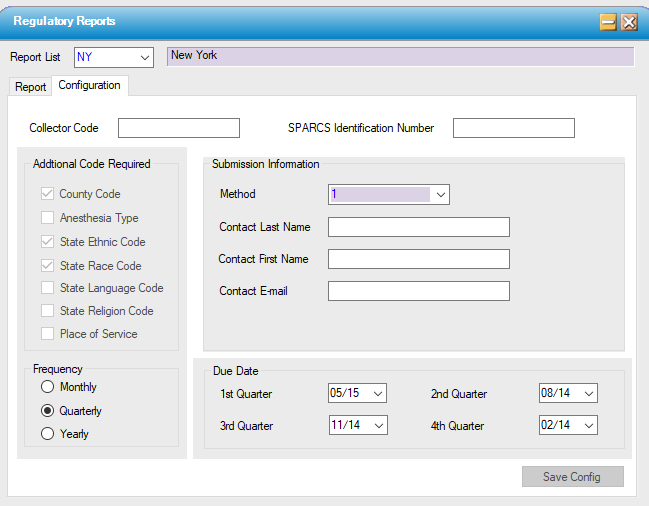649x506 pixels.
Task: Focus the SPARCS Identification Number field
Action: coord(513,128)
